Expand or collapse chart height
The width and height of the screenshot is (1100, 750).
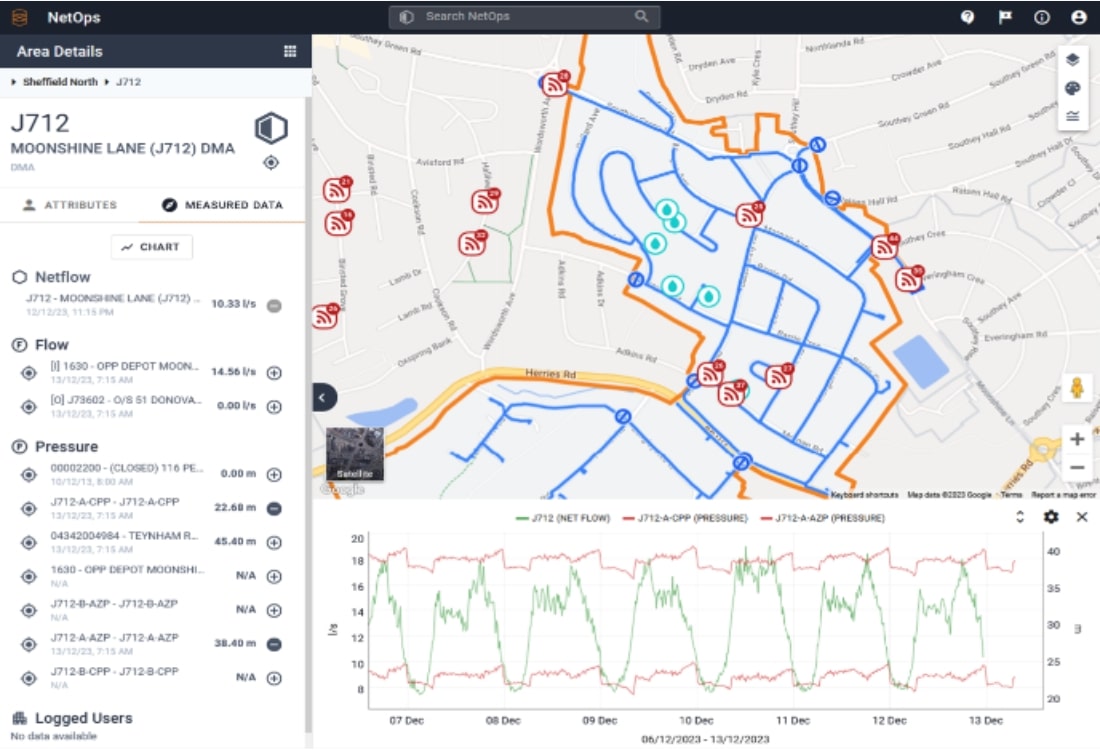[1019, 517]
